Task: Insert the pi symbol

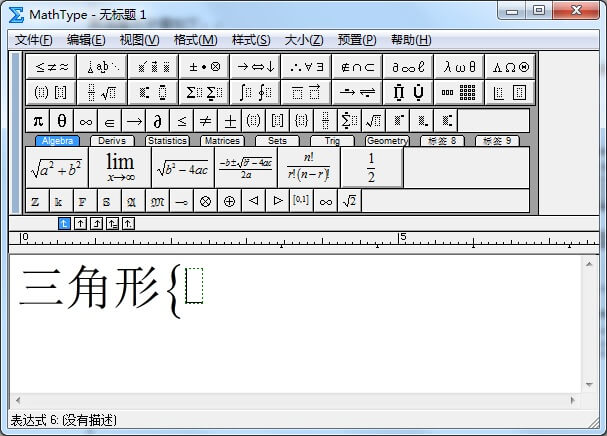Action: [38, 121]
